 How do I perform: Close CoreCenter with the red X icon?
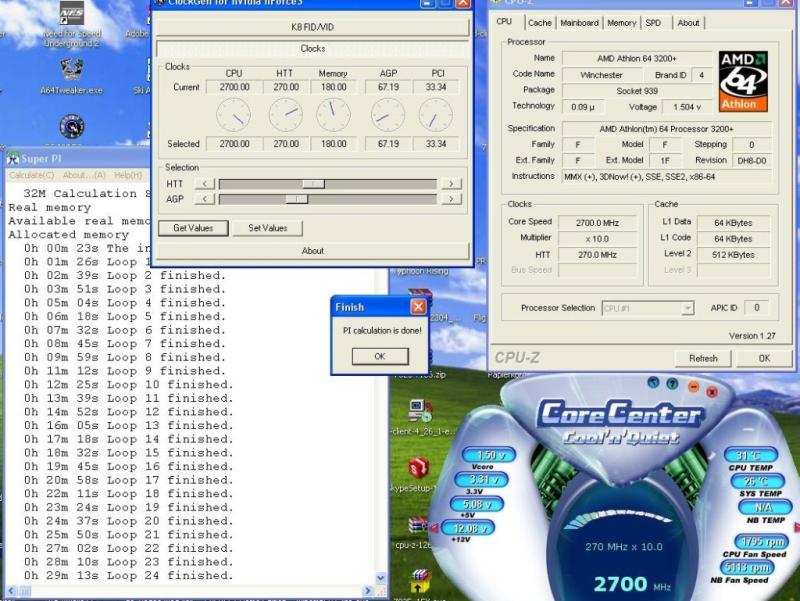point(712,392)
